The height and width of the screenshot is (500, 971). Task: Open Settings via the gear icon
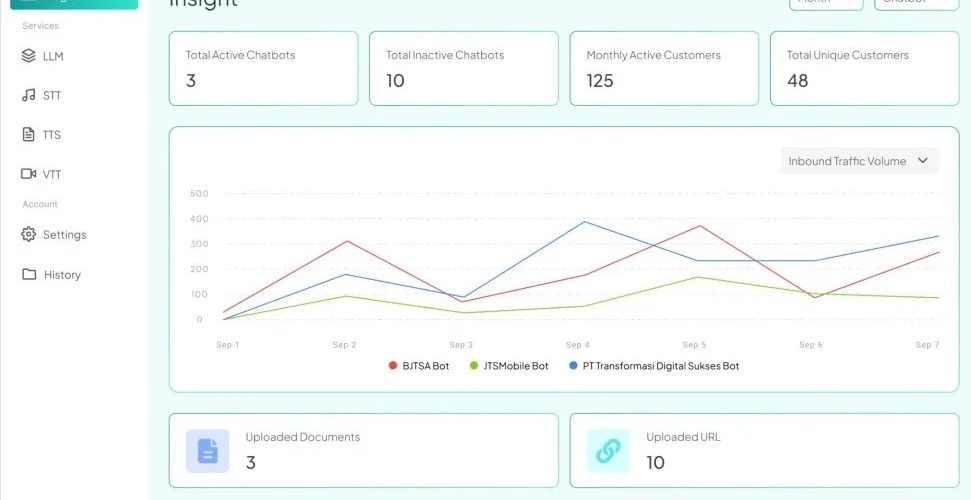29,235
